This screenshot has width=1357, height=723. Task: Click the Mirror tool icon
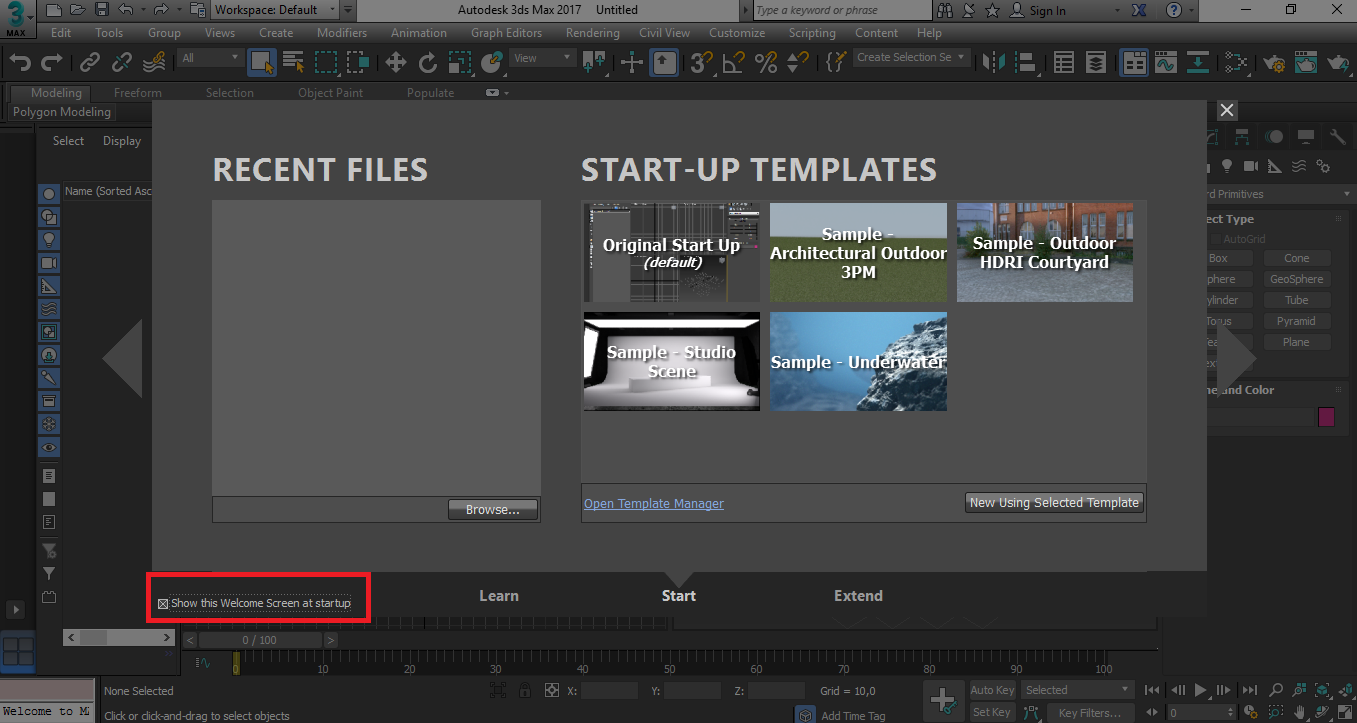[x=994, y=62]
